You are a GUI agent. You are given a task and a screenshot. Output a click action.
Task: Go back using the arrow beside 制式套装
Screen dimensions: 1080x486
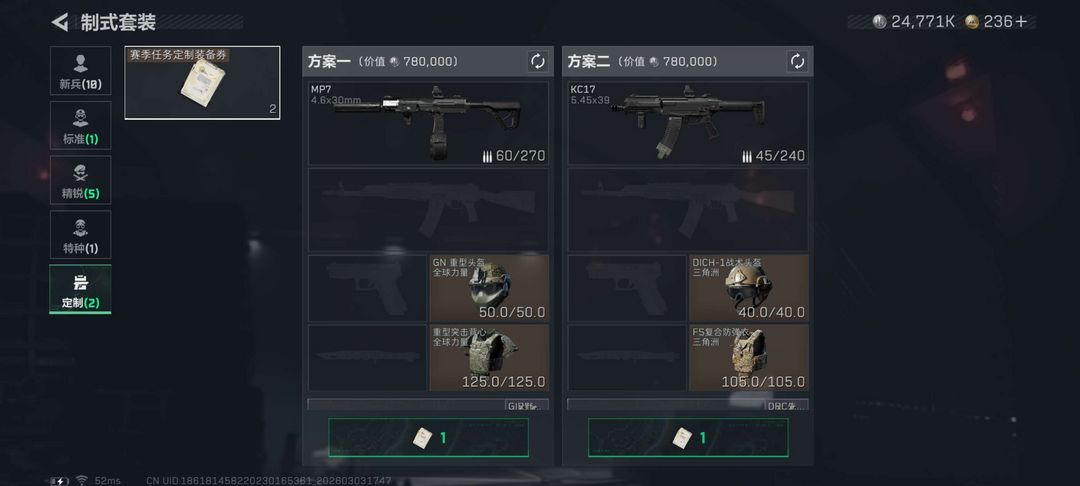[x=60, y=22]
